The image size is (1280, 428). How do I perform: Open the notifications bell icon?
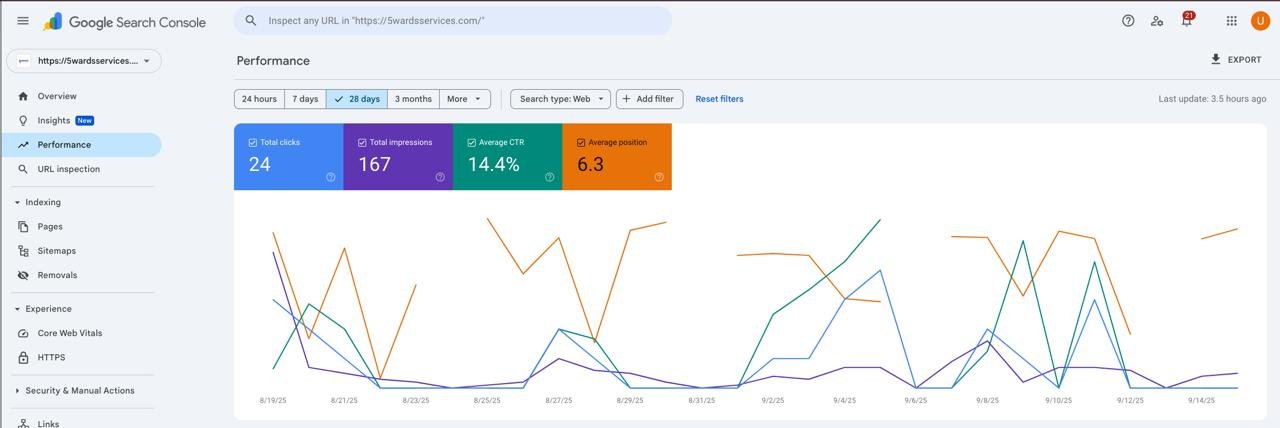click(x=1186, y=21)
